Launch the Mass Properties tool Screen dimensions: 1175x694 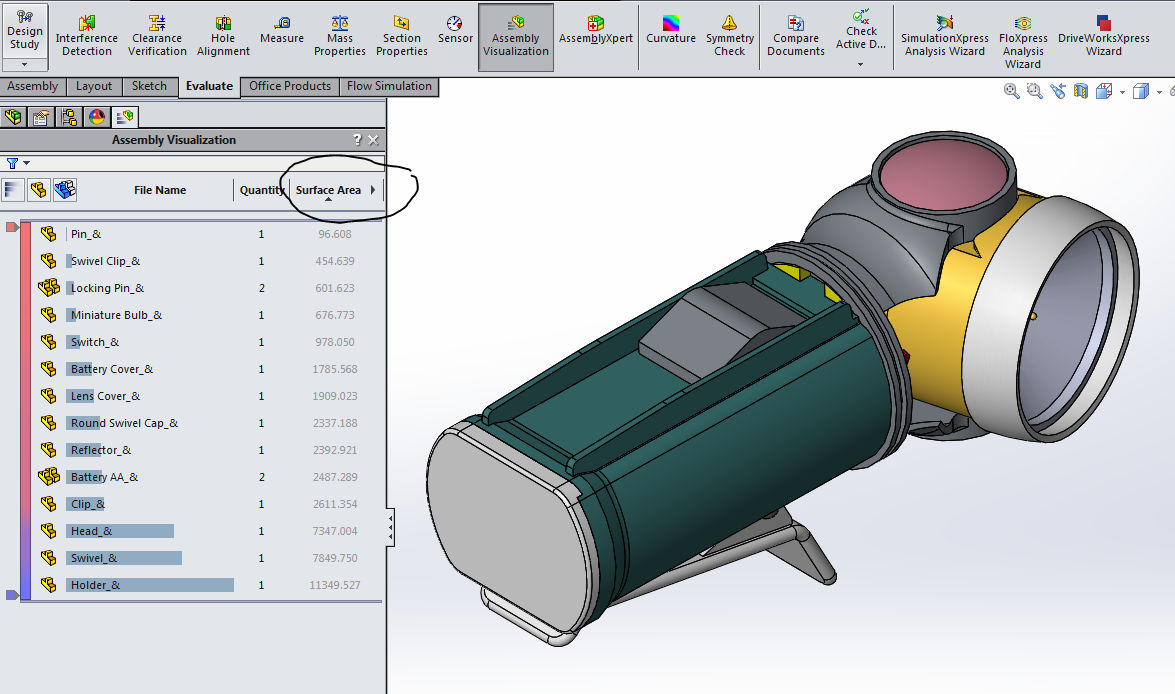click(x=339, y=36)
